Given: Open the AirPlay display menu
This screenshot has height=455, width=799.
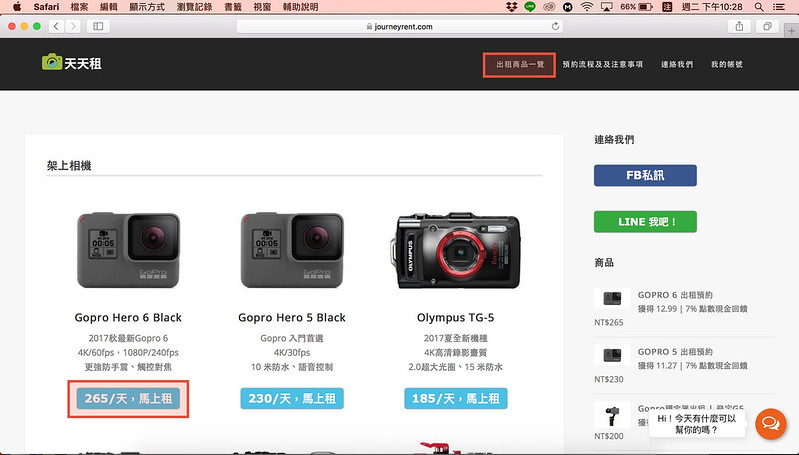Looking at the screenshot, I should 606,7.
